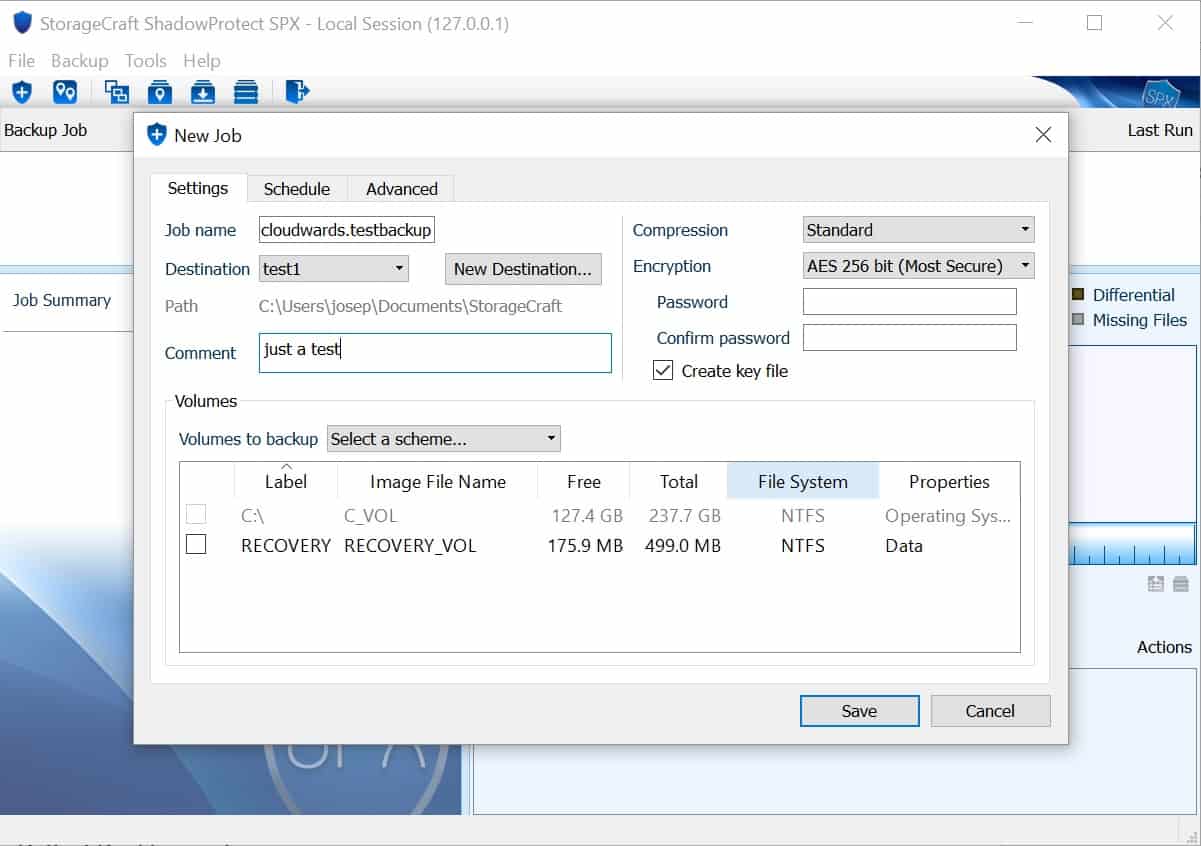Image resolution: width=1201 pixels, height=846 pixels.
Task: Click the timeline ruler on the right
Action: pos(1133,545)
